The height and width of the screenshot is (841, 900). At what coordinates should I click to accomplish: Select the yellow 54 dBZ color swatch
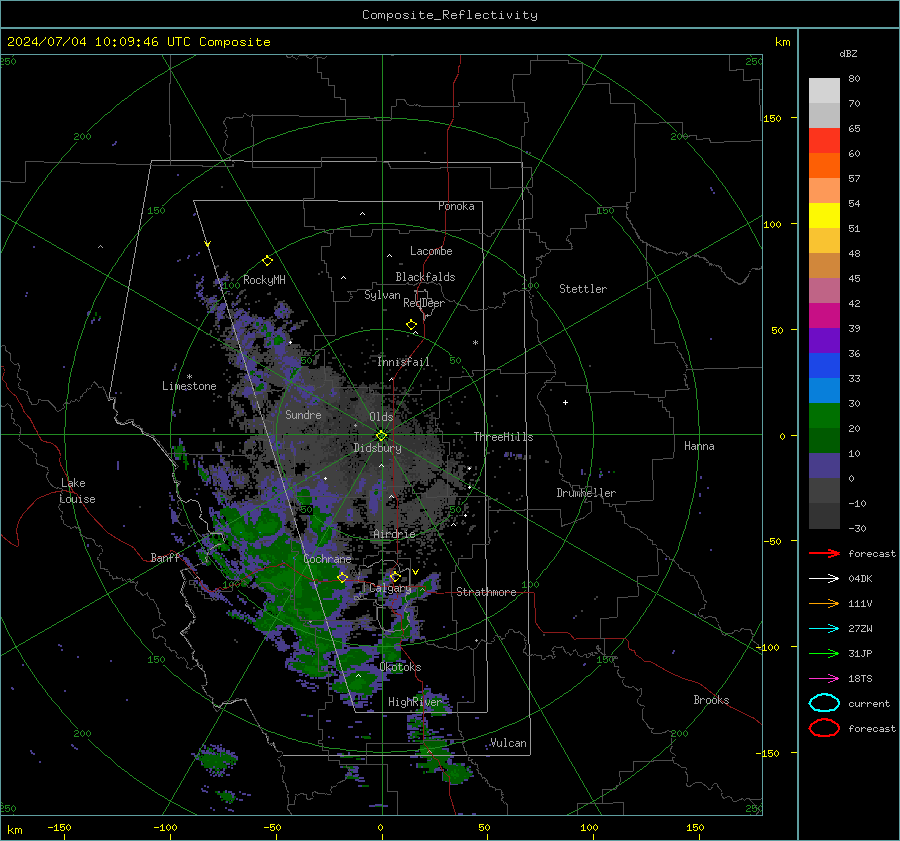(824, 215)
